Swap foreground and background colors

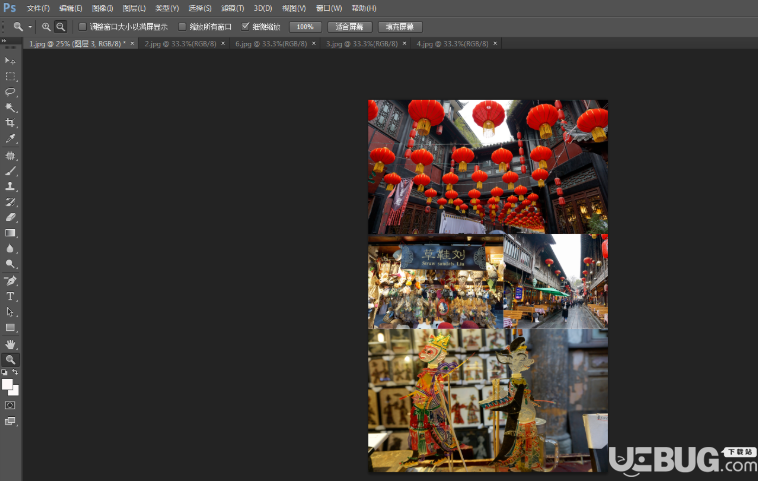click(x=15, y=372)
